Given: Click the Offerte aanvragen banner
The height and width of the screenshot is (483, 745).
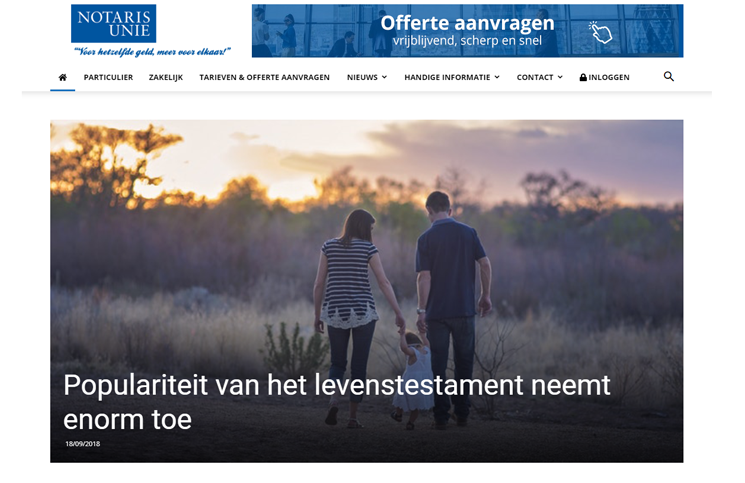Looking at the screenshot, I should click(468, 31).
